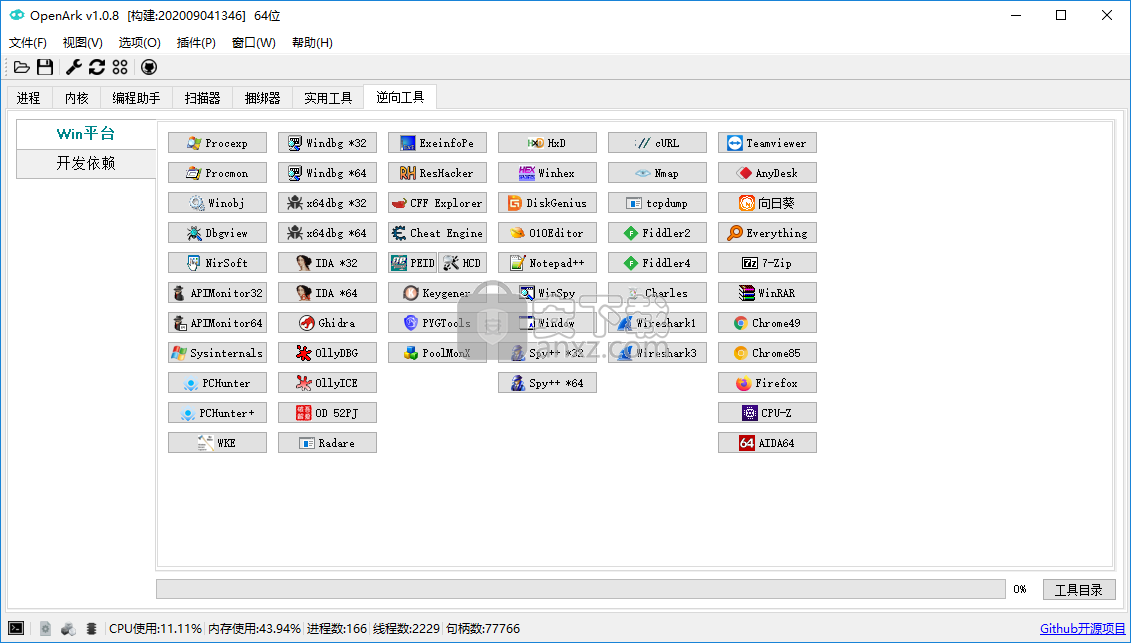
Task: Launch CPU-Z
Action: click(767, 413)
